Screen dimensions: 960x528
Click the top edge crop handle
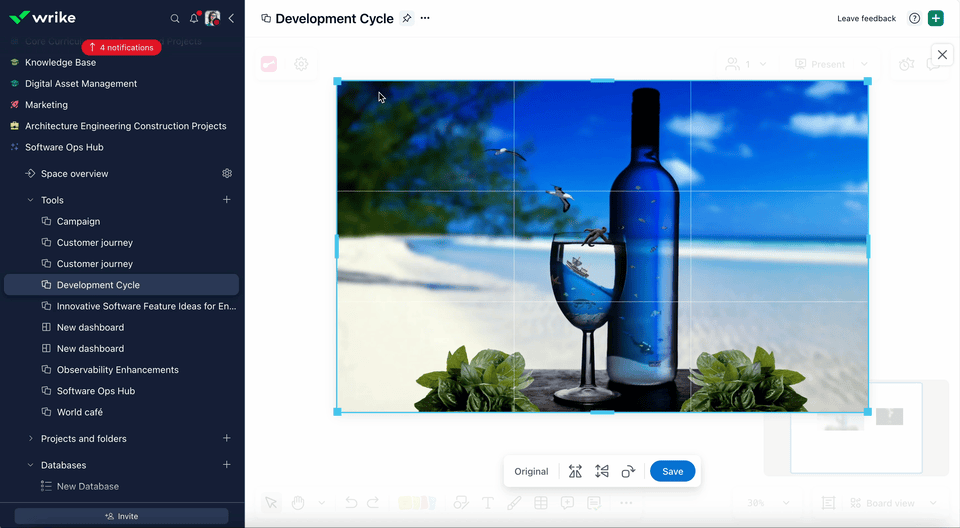pyautogui.click(x=602, y=80)
